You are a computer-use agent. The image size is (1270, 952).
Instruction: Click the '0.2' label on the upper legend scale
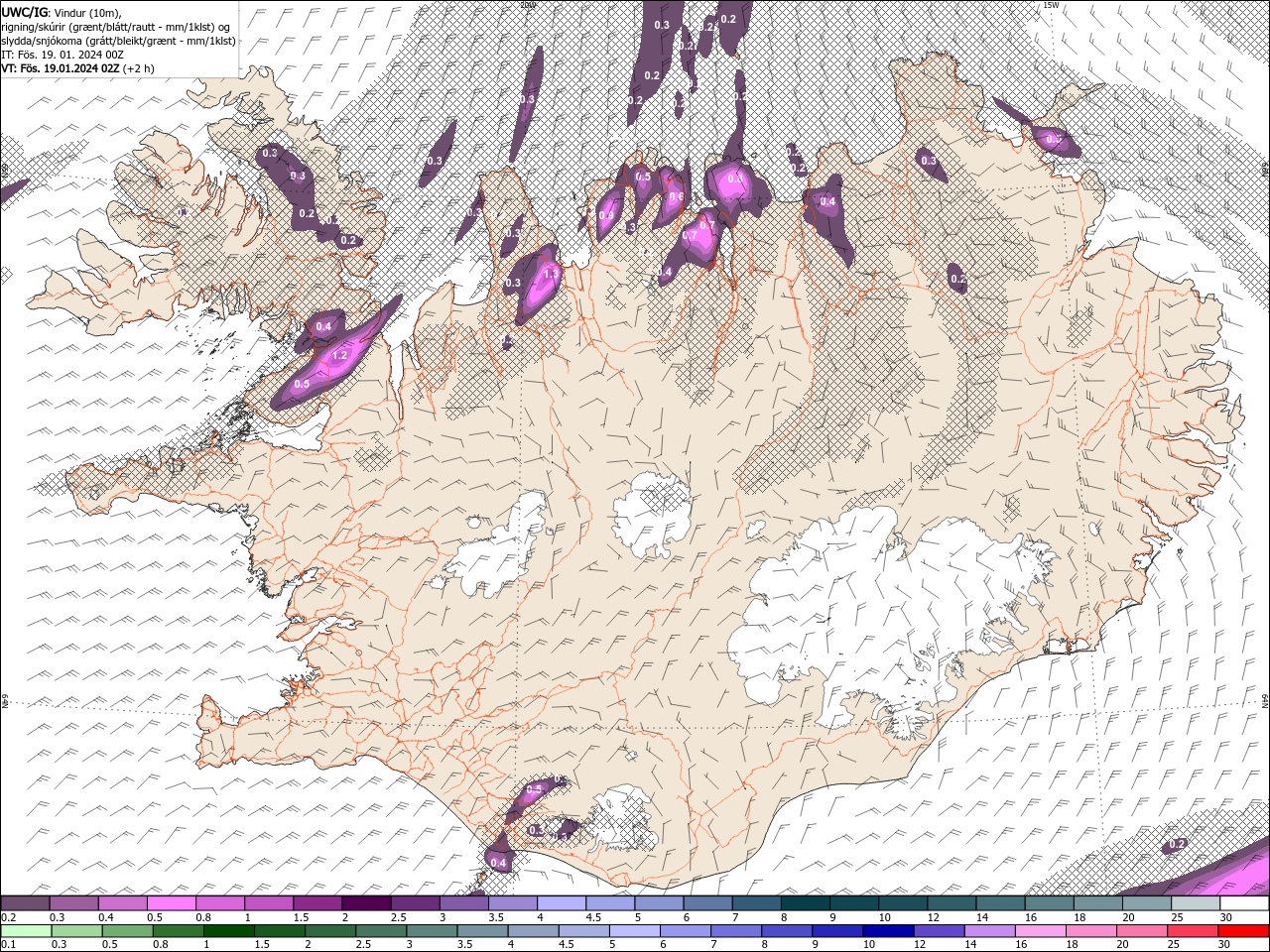point(8,917)
